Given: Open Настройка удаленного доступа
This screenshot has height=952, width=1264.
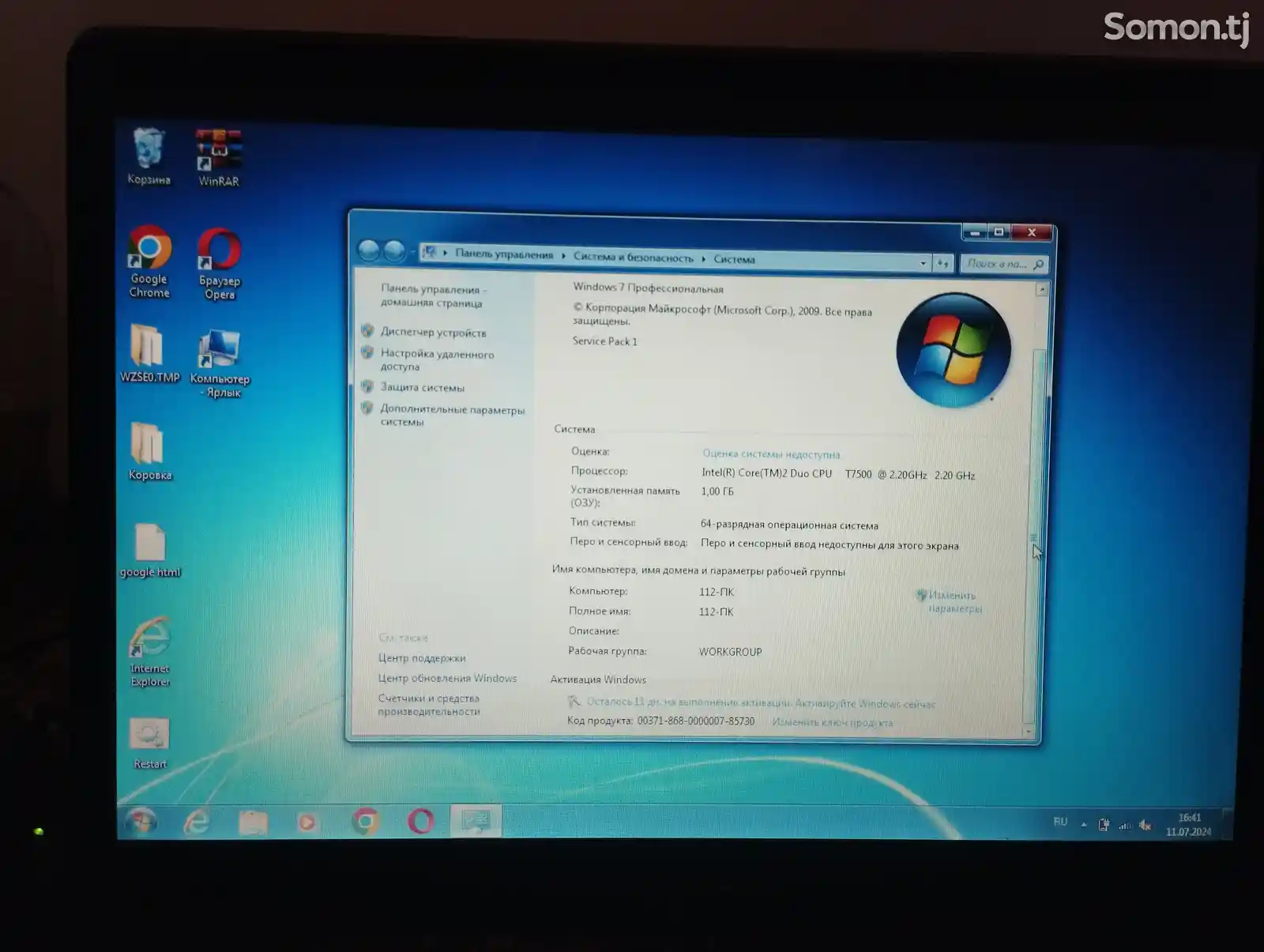Looking at the screenshot, I should coord(437,360).
